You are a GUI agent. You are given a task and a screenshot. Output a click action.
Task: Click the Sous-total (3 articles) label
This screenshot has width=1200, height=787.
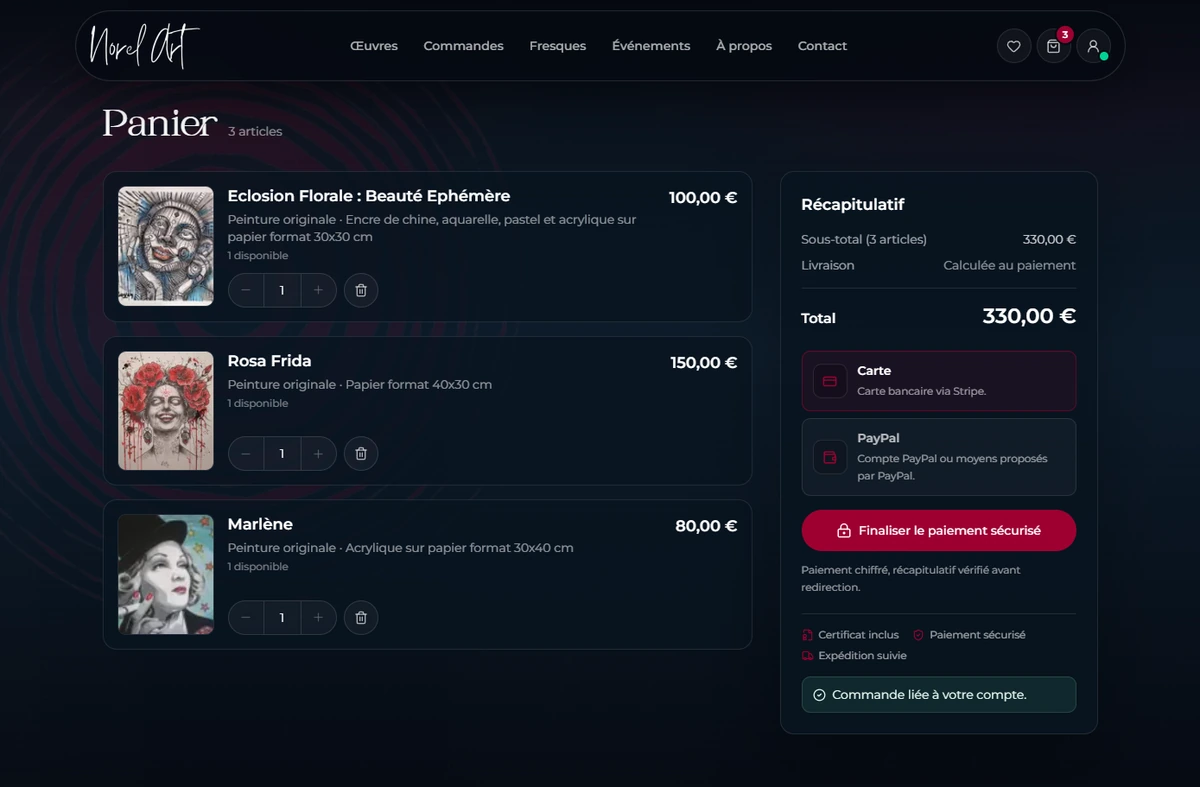[864, 239]
